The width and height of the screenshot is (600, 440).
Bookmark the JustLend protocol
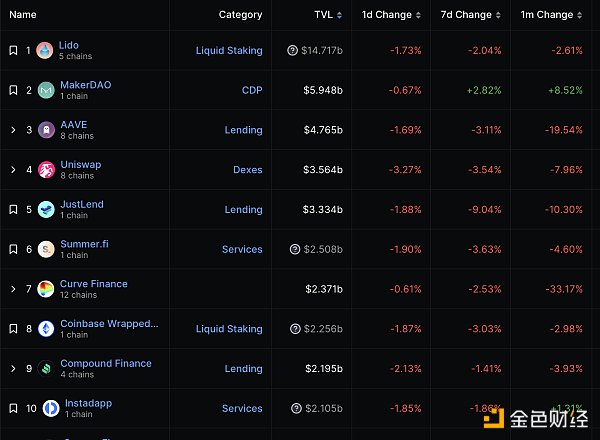pyautogui.click(x=13, y=210)
